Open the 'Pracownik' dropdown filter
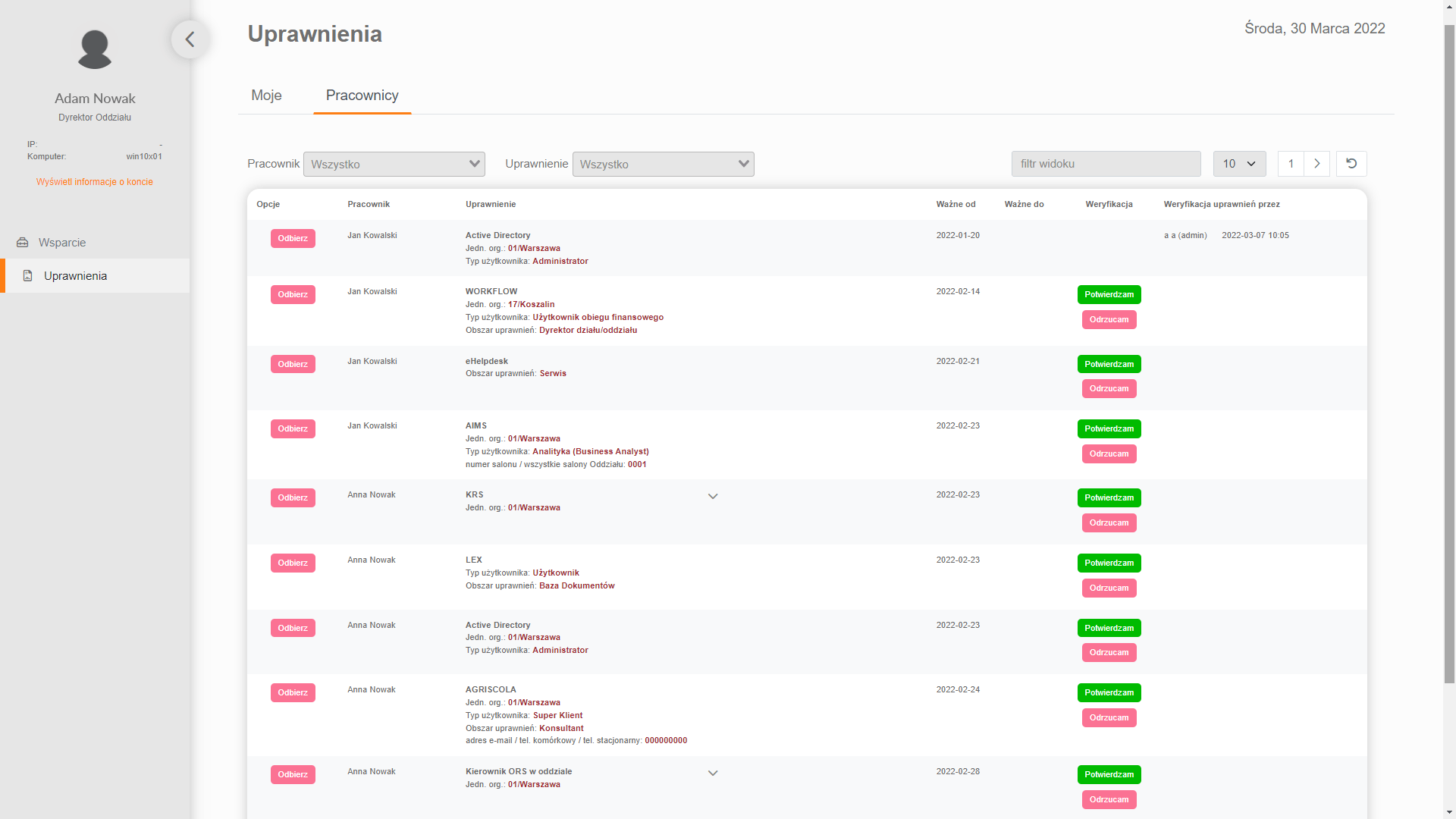The image size is (1456, 819). click(393, 163)
